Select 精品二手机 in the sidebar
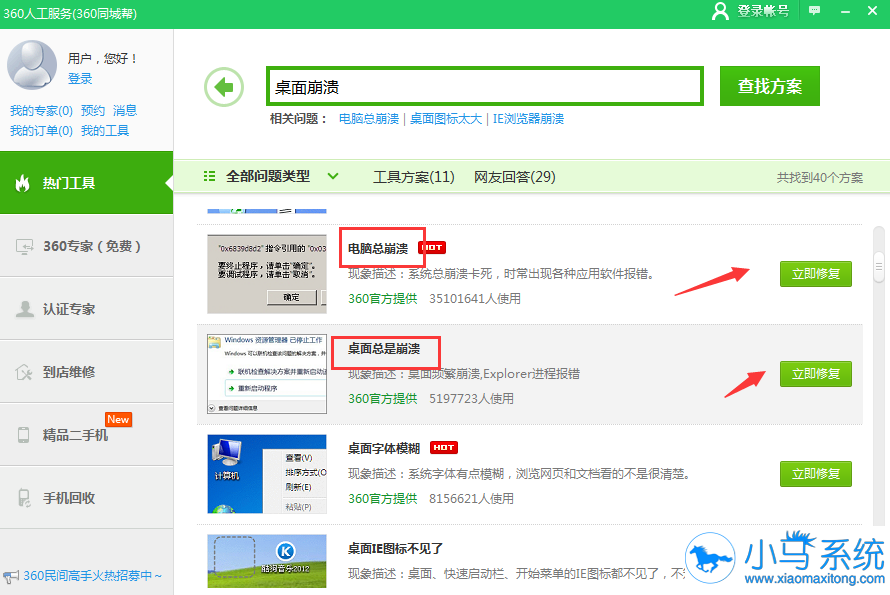Viewport: 890px width, 595px height. 86,435
